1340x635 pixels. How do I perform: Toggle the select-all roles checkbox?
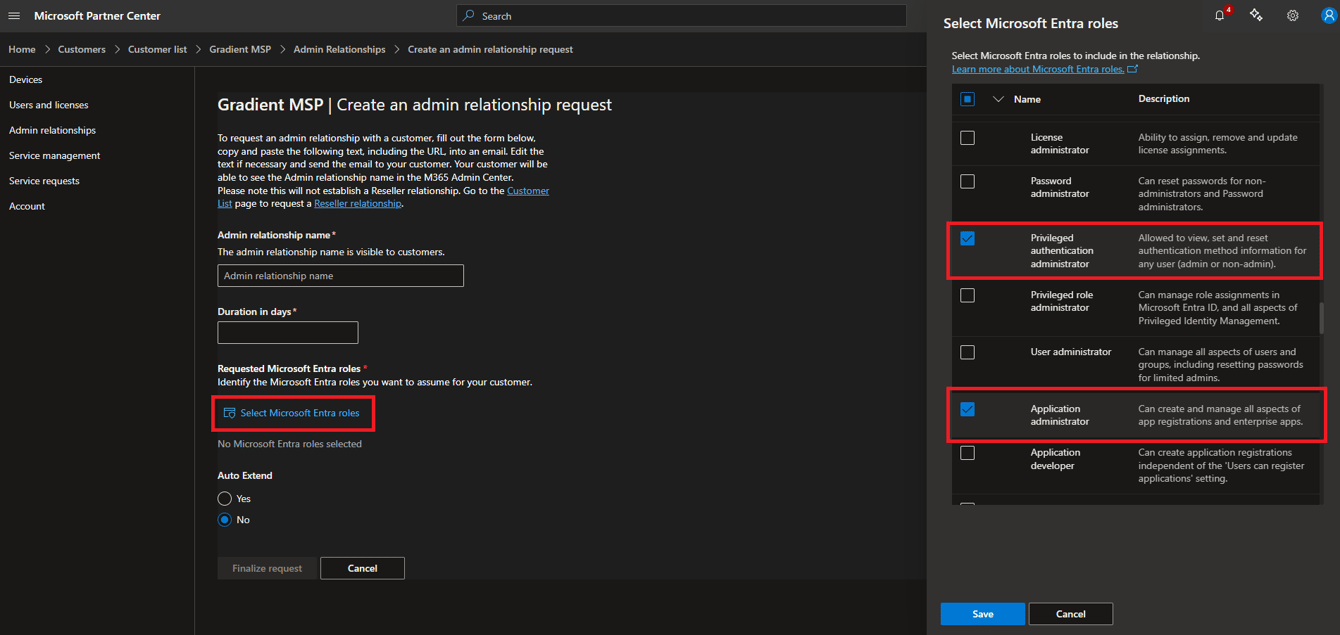tap(966, 98)
